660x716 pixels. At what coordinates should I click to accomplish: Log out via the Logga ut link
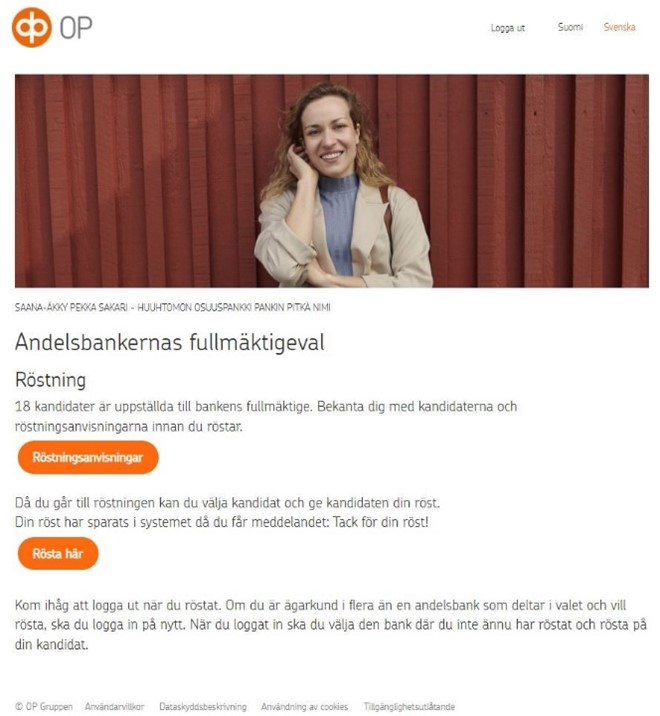pyautogui.click(x=507, y=28)
